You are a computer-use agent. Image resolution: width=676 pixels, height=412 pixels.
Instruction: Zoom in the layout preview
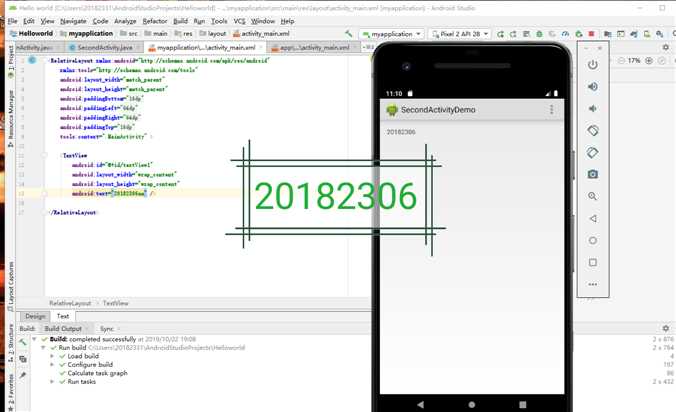coord(649,61)
